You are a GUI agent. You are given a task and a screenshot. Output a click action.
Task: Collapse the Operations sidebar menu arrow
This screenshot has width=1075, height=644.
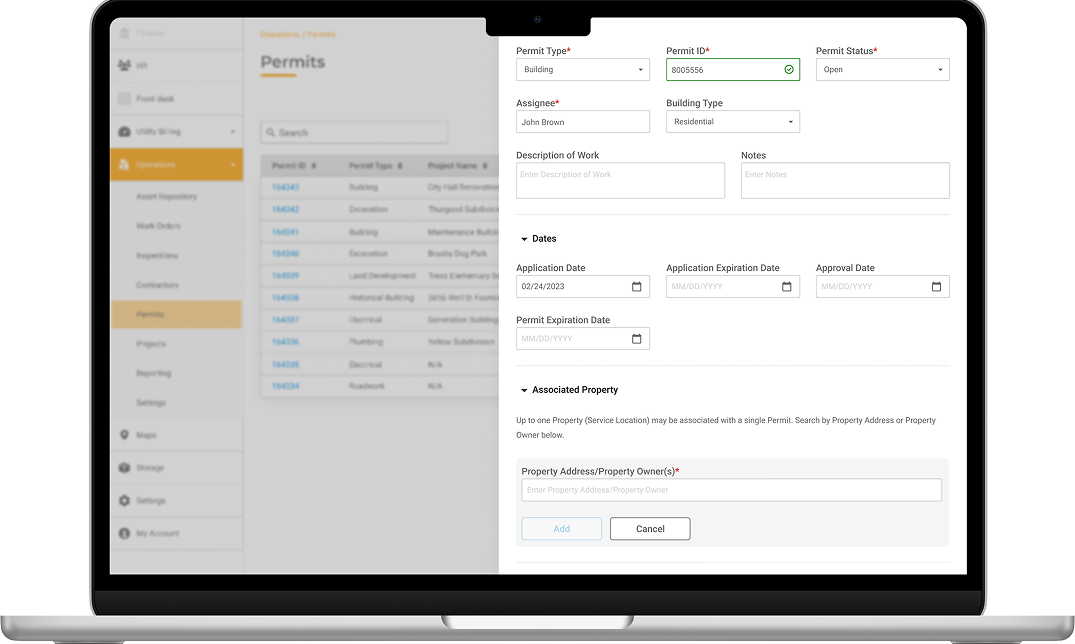[232, 165]
